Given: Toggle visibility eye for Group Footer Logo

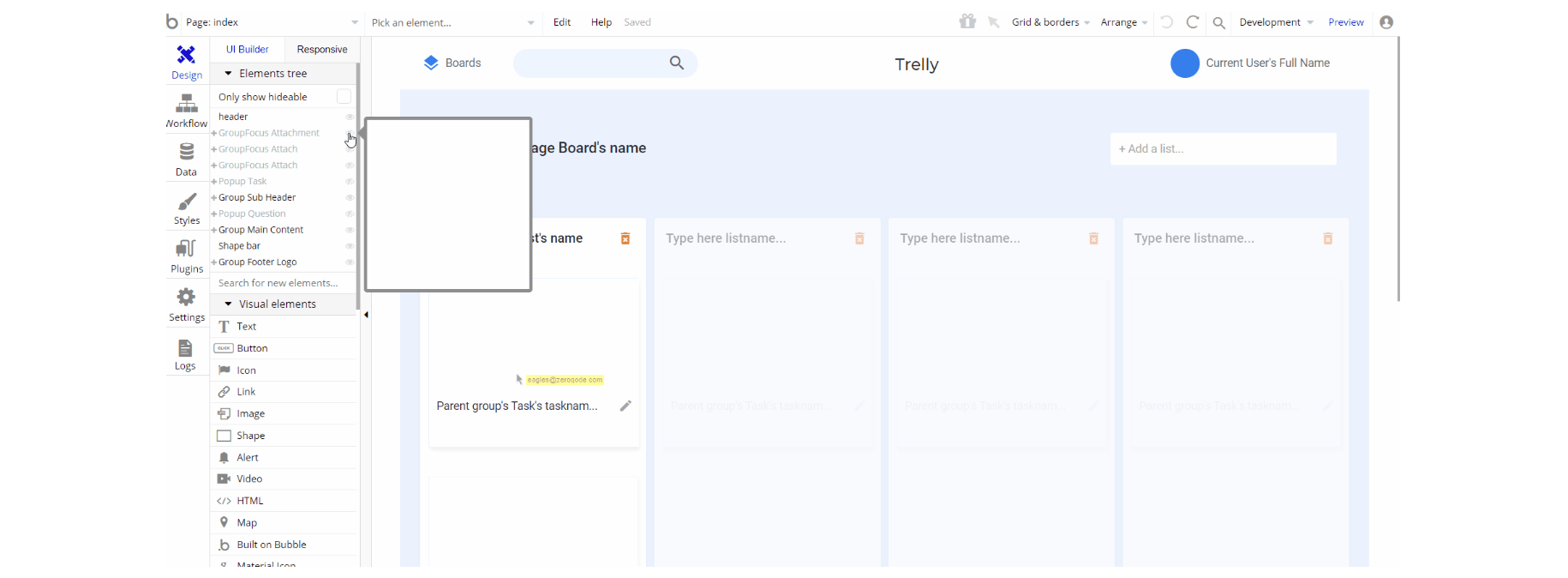Looking at the screenshot, I should point(350,262).
